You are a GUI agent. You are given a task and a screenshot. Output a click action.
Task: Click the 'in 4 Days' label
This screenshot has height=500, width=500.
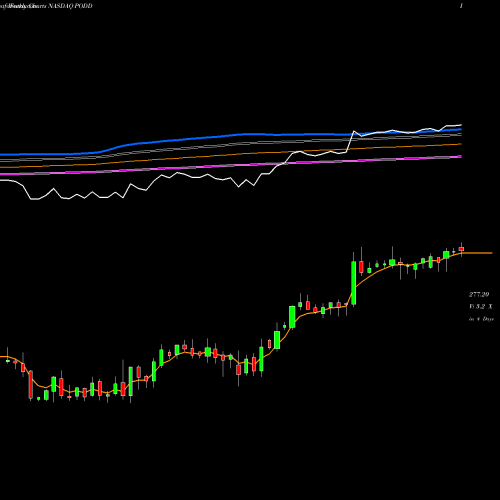coord(481,319)
